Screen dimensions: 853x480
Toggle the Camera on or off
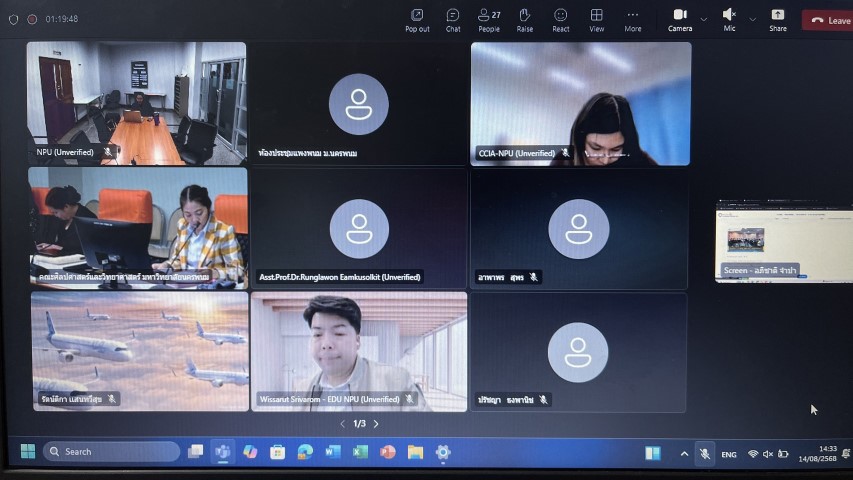click(x=680, y=19)
